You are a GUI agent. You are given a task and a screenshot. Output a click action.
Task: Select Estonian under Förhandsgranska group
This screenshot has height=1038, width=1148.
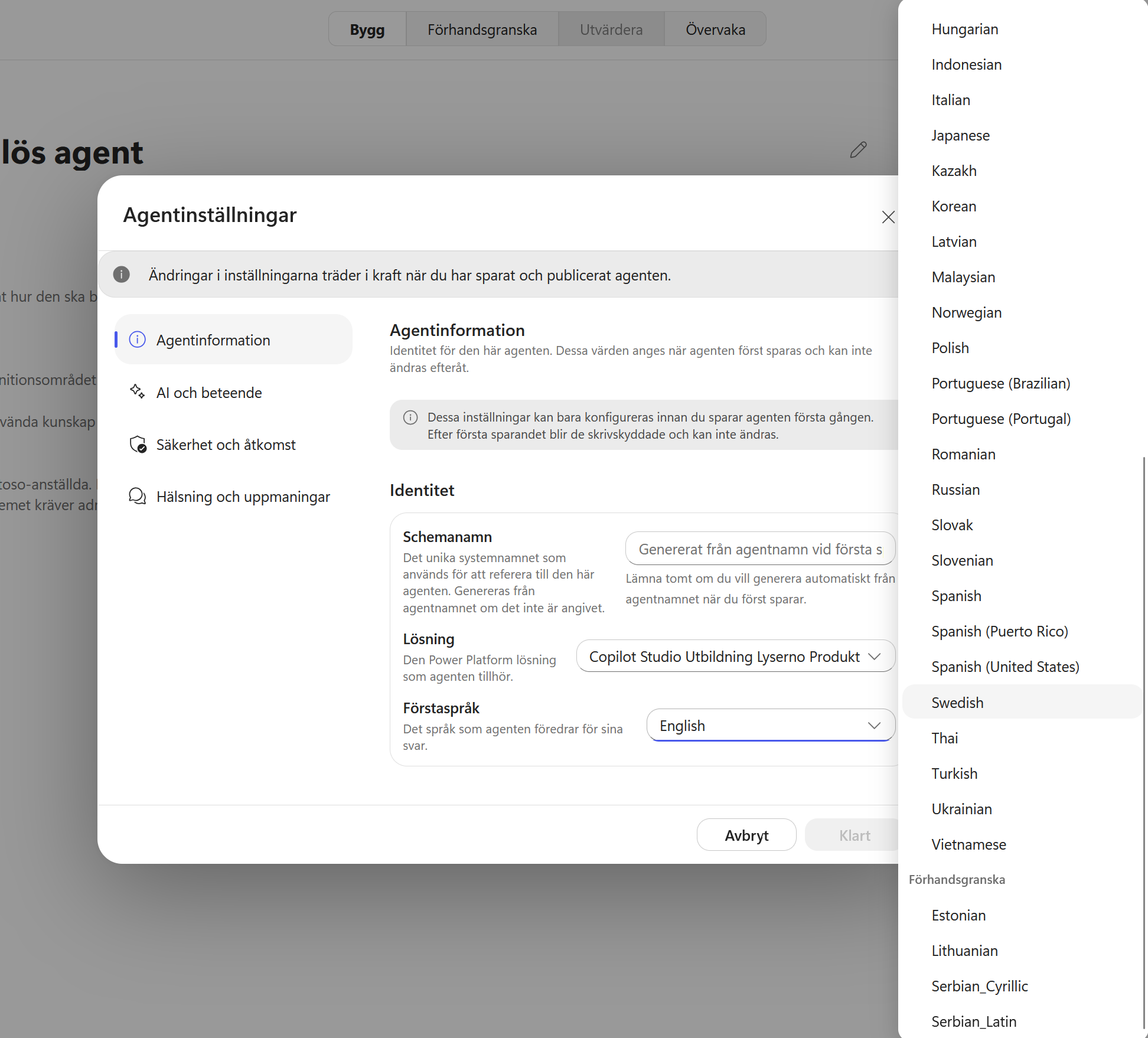pos(1022,915)
